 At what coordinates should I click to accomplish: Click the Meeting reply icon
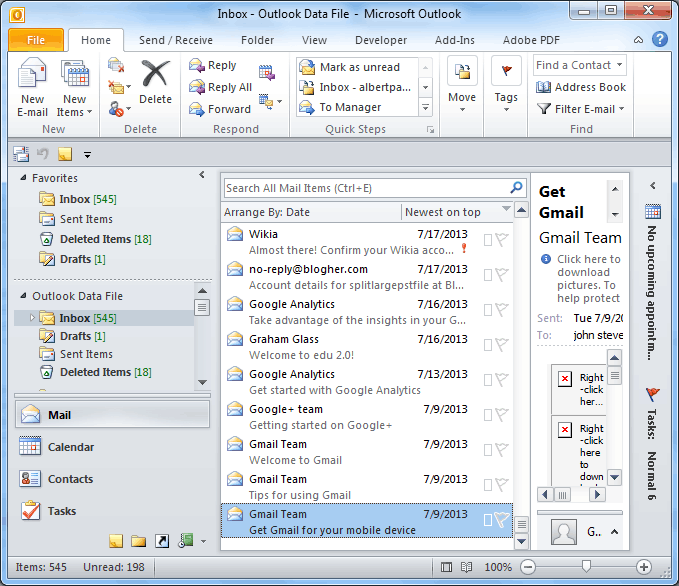[267, 72]
